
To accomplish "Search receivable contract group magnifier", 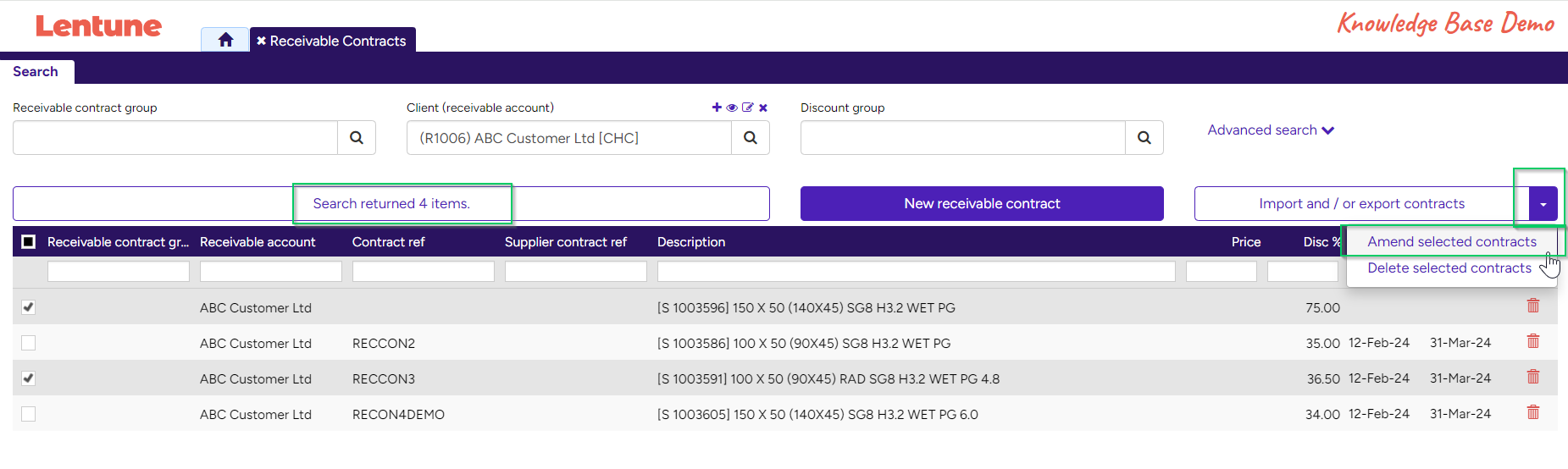I will coord(357,137).
